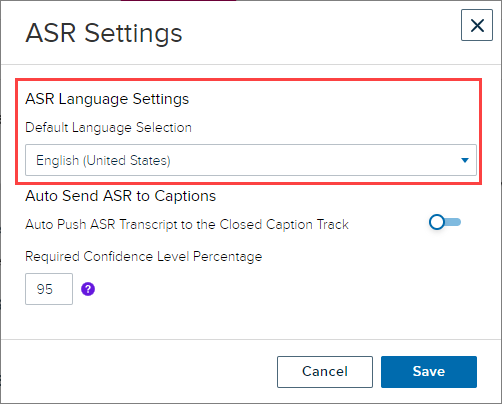Screen dimensions: 502x404
Task: Click the Required Confidence Level input field
Action: pyautogui.click(x=49, y=289)
